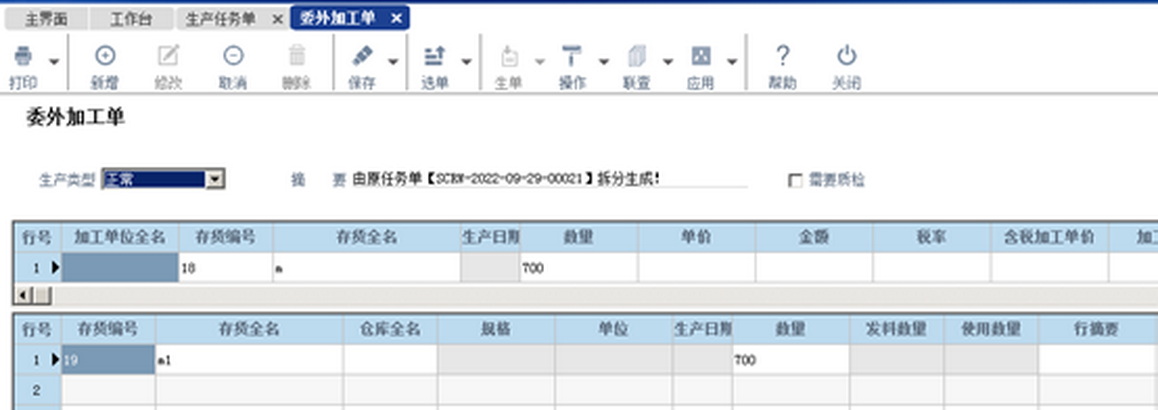The width and height of the screenshot is (1158, 410).
Task: Expand the arrow next to 打印
Action: [54, 62]
